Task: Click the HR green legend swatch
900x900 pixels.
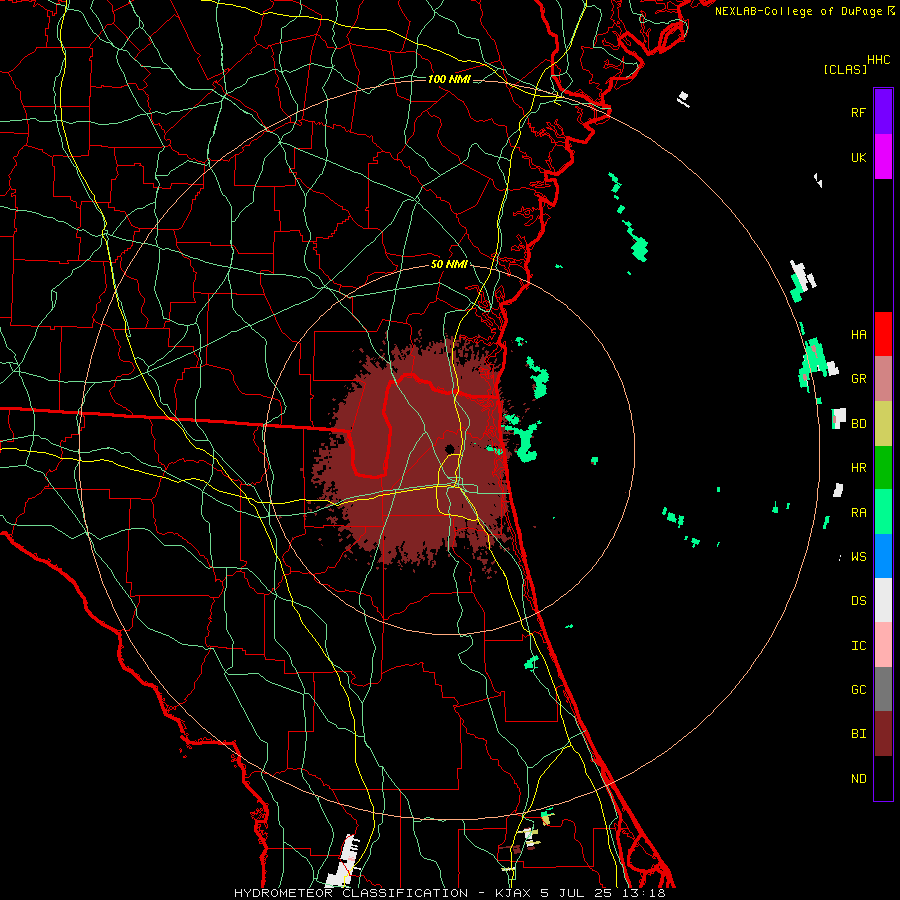Action: click(883, 467)
